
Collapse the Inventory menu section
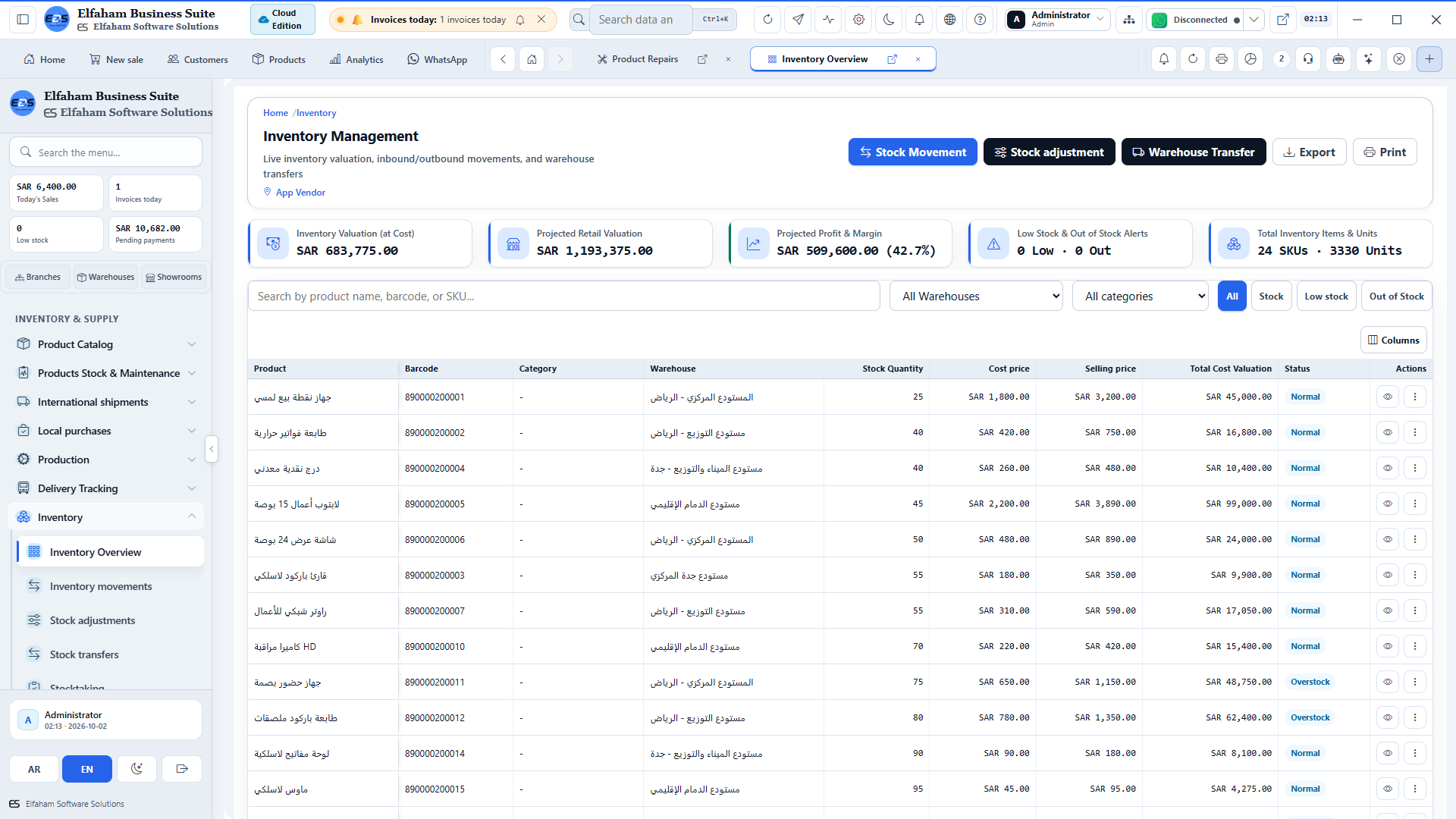[106, 517]
